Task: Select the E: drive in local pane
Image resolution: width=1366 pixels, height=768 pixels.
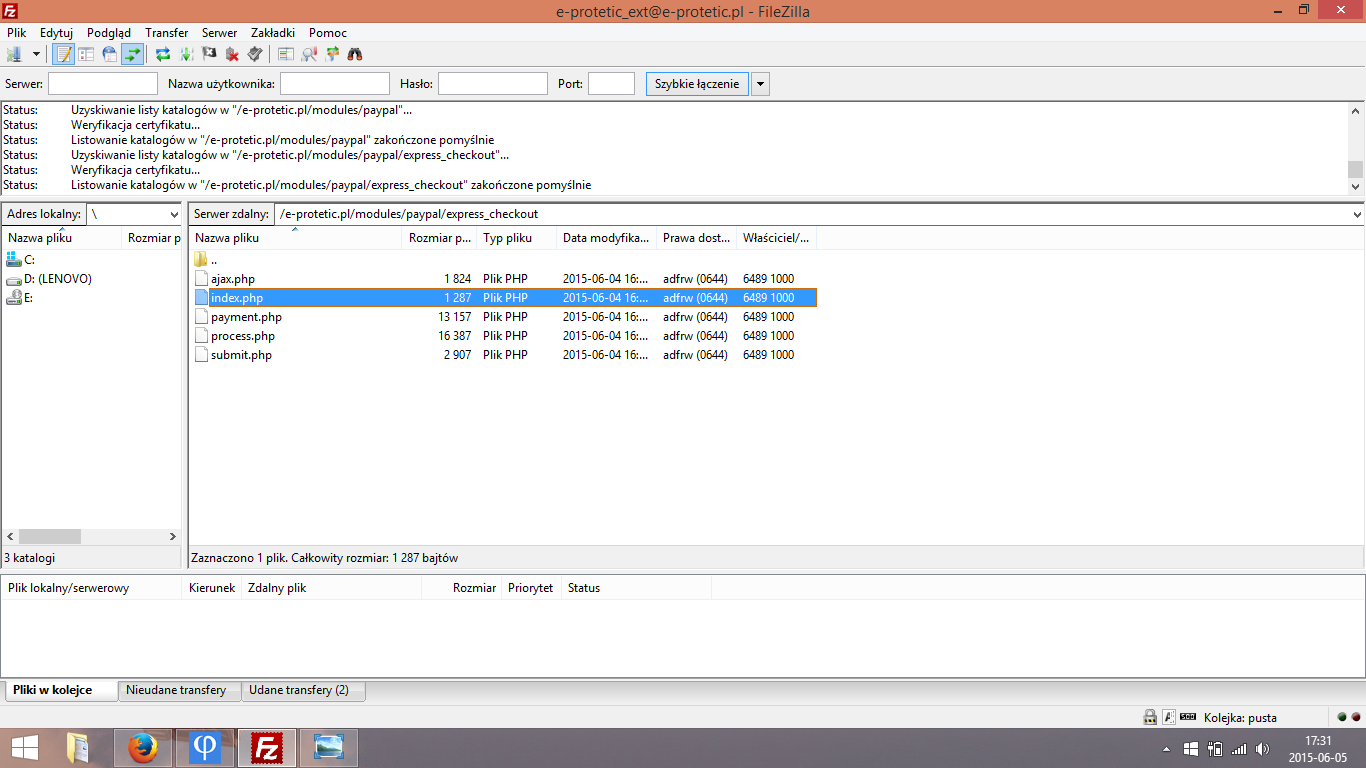Action: (x=20, y=298)
